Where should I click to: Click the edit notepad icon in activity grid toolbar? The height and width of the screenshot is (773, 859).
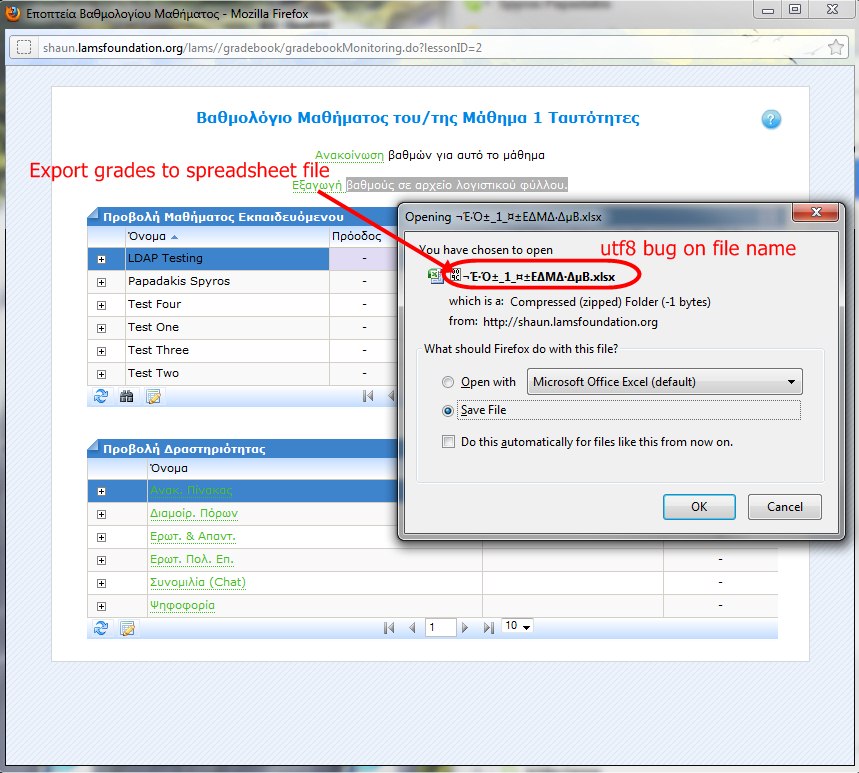click(127, 628)
